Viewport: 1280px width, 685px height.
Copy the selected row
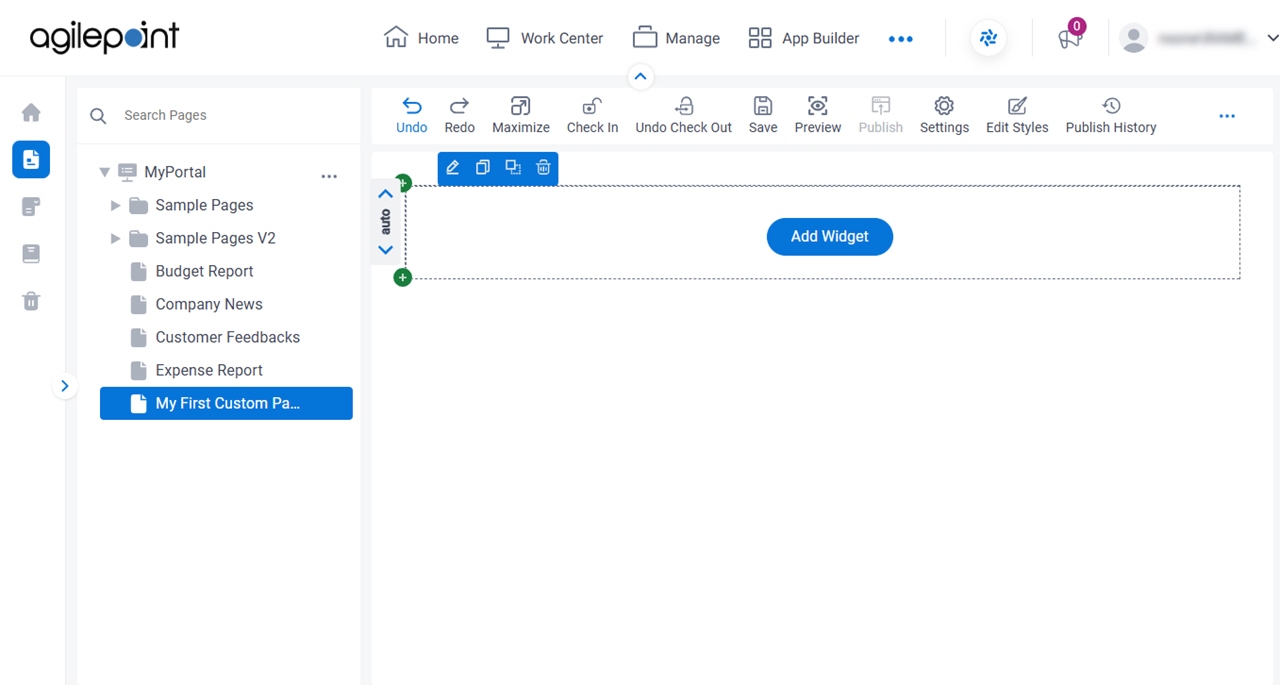click(x=483, y=168)
